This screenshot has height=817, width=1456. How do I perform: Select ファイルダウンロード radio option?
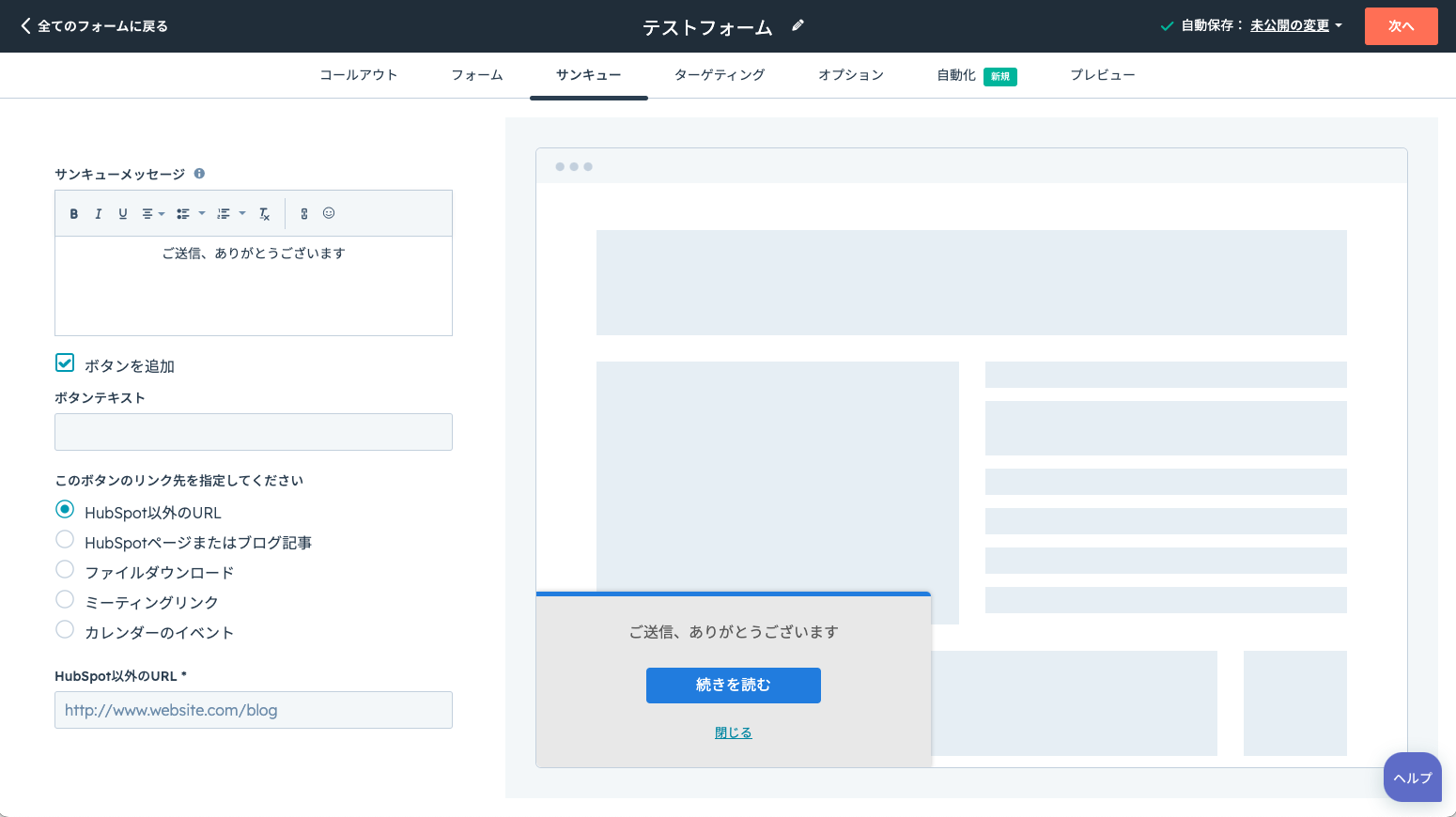point(65,569)
